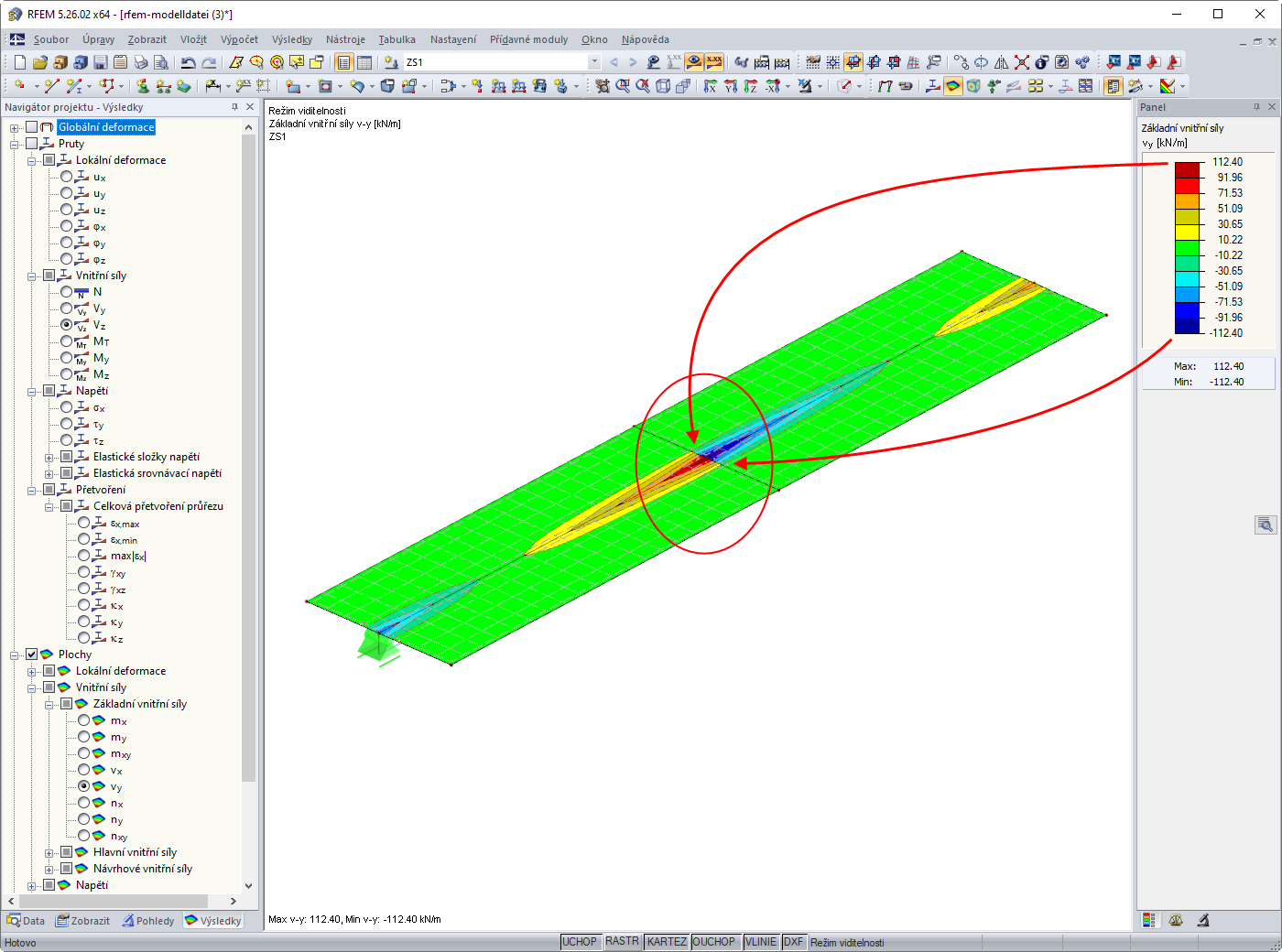Click the red cross-arrows delete icon

tap(1022, 62)
